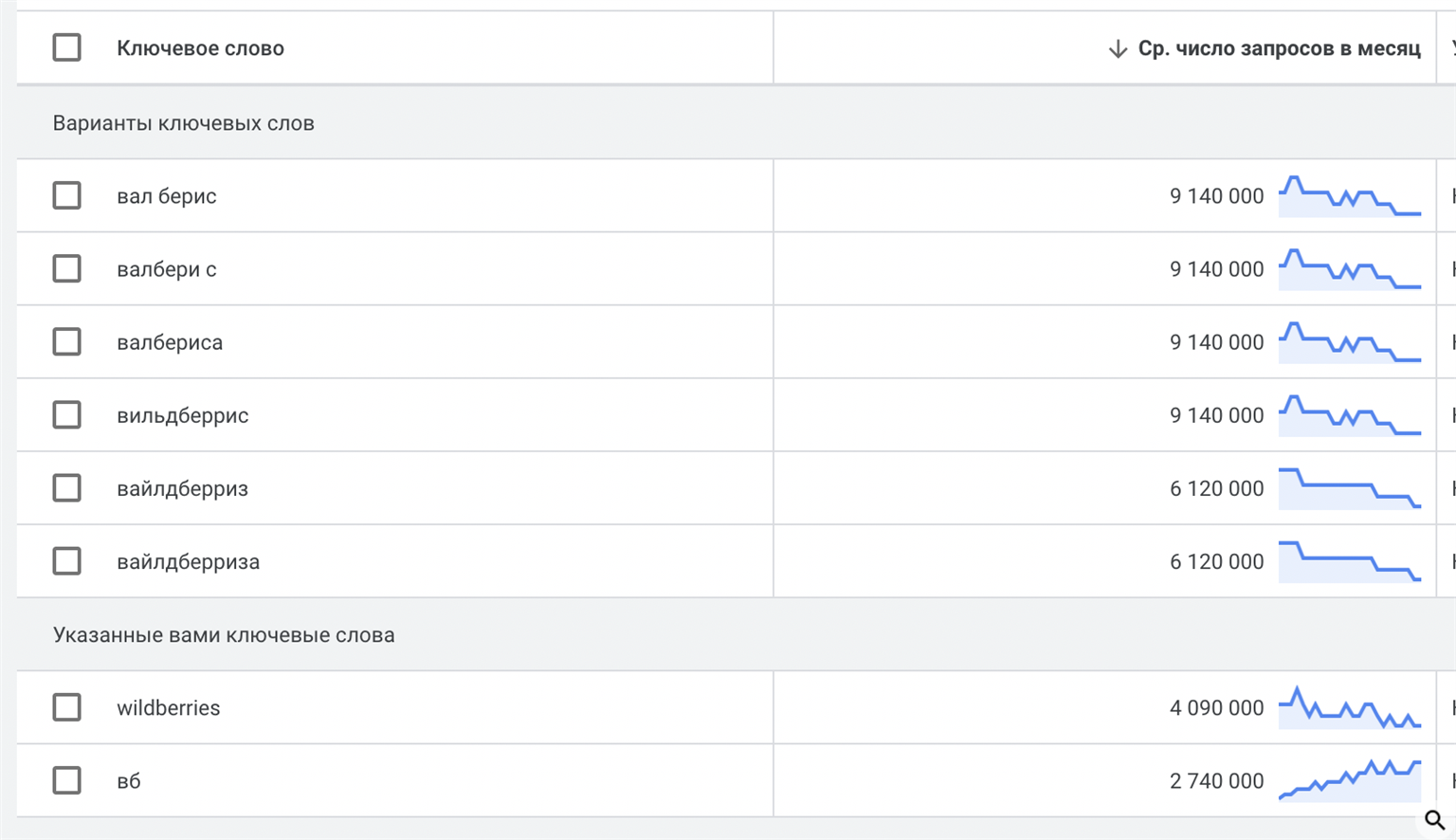Click the trend sparkline for 'вайлдберриз'
1456x840 pixels.
pos(1349,488)
